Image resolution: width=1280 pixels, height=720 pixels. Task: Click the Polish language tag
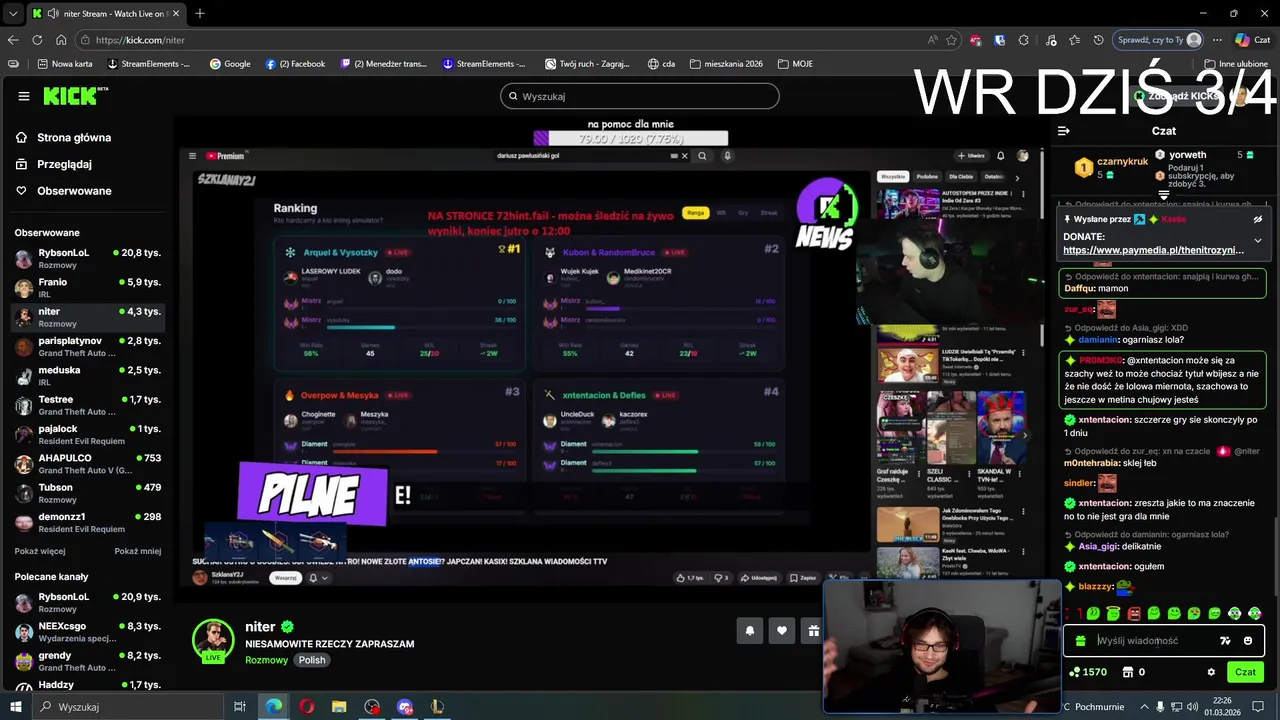pyautogui.click(x=312, y=660)
